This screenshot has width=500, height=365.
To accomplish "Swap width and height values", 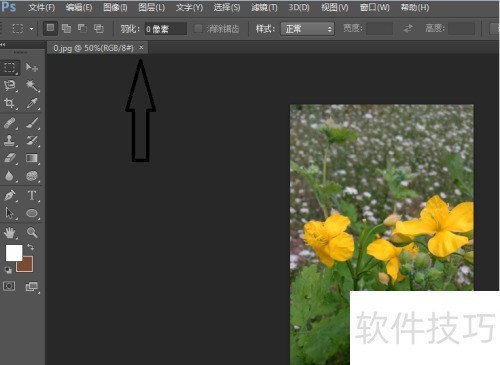I will coord(408,29).
